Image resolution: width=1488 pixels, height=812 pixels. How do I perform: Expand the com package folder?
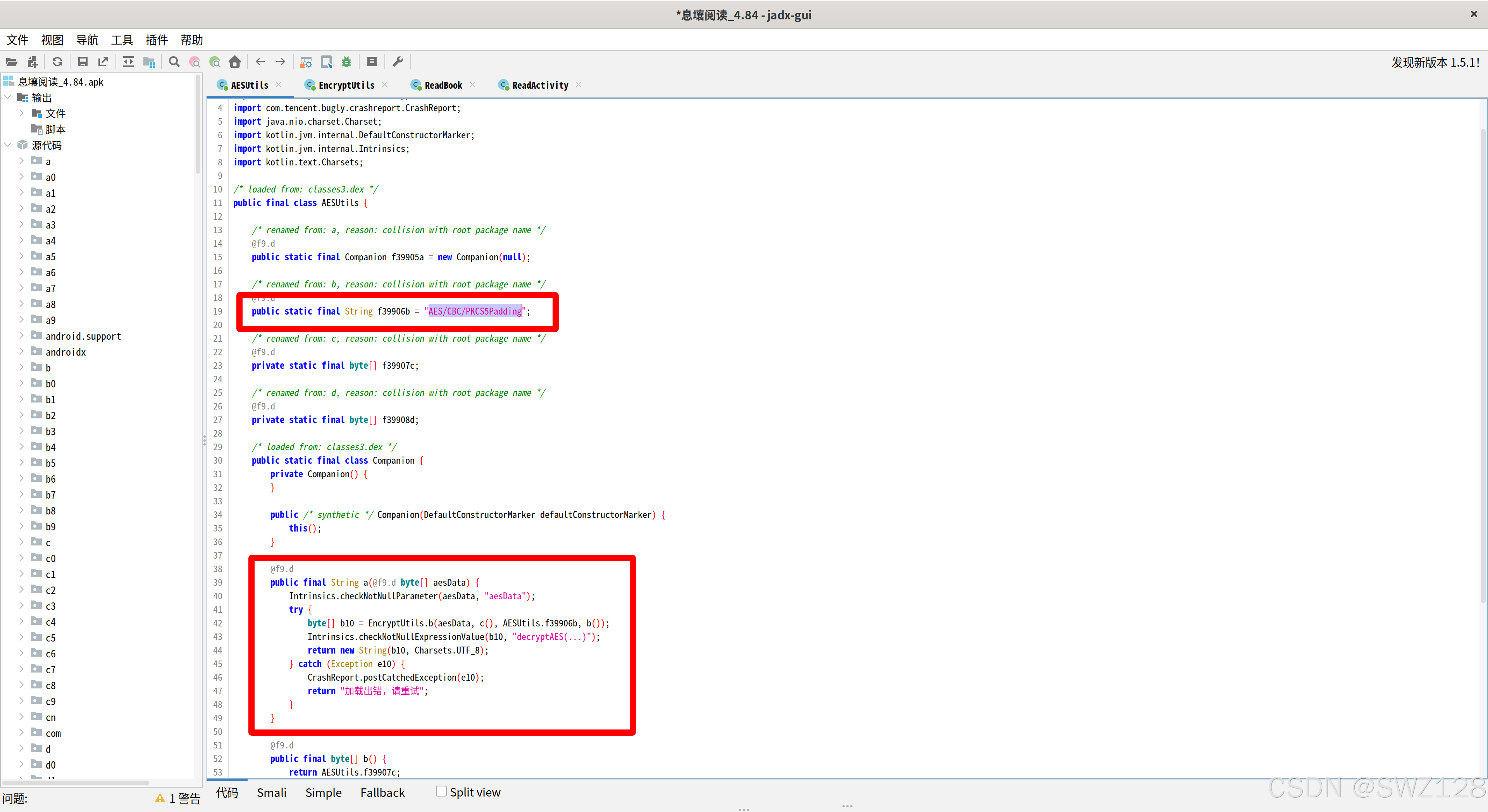(x=21, y=733)
